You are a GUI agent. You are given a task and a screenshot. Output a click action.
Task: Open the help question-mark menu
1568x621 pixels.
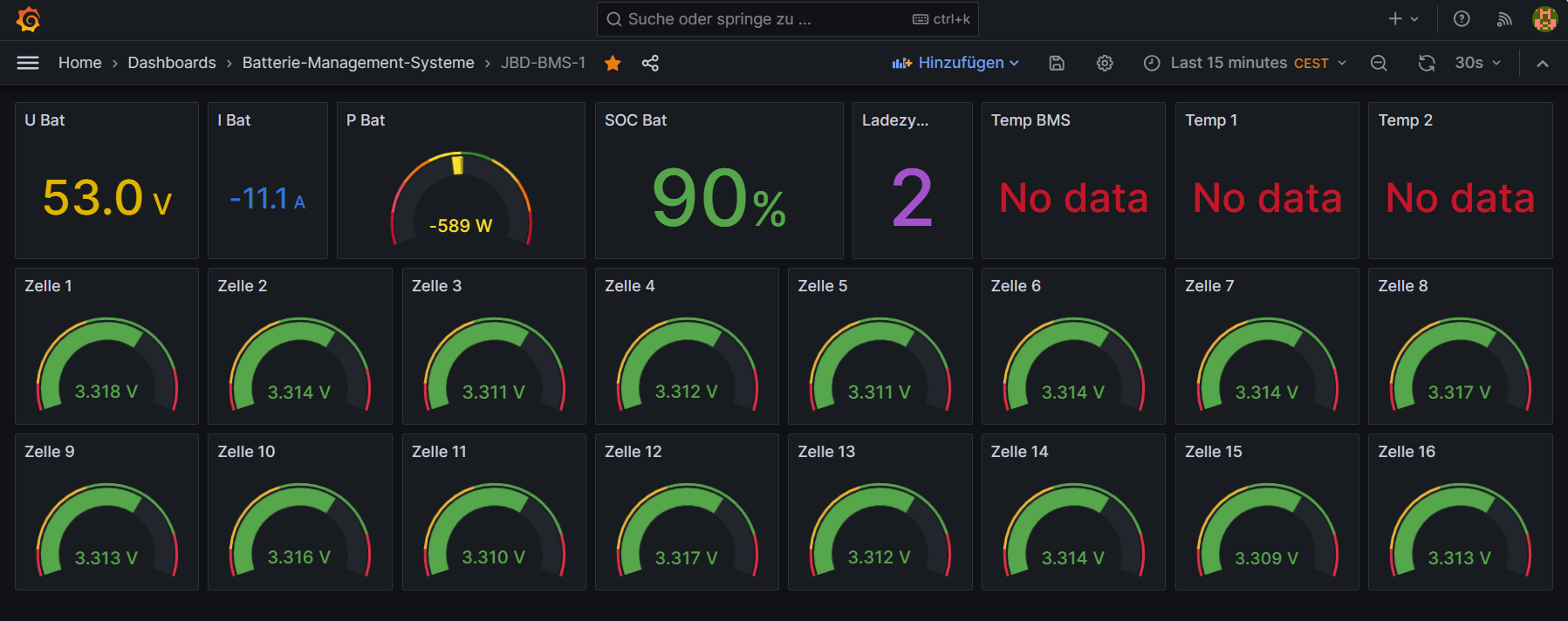(x=1462, y=19)
